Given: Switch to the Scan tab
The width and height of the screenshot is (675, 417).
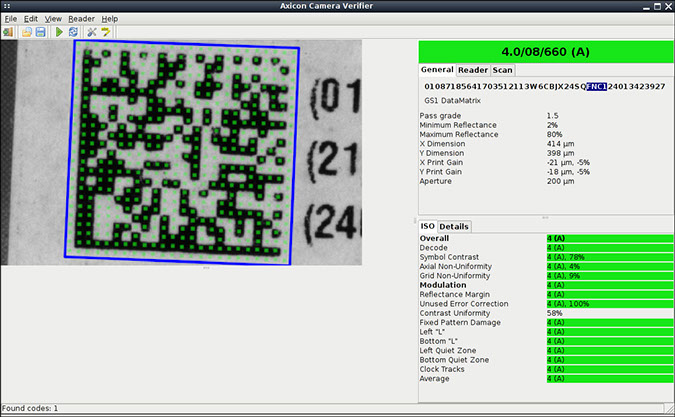Looking at the screenshot, I should click(502, 70).
